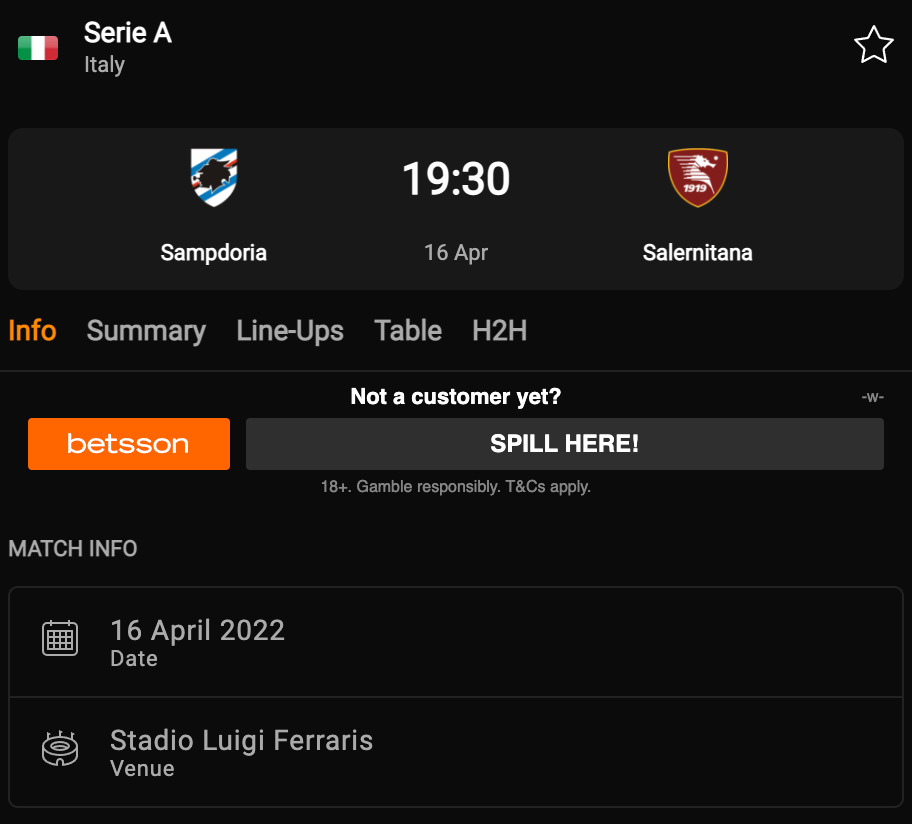View the H2H tab

point(500,330)
